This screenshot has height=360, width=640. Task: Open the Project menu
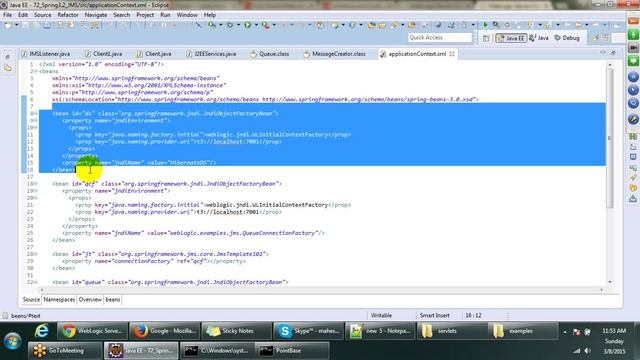145,15
